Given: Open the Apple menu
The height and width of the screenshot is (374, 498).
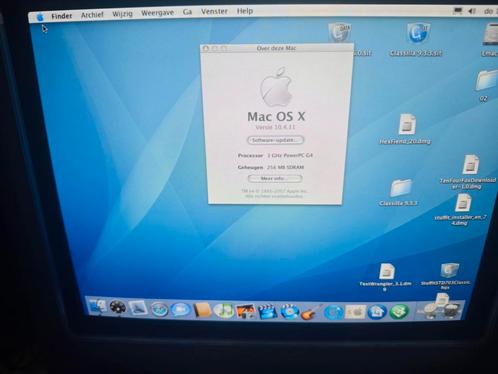Looking at the screenshot, I should [x=40, y=17].
